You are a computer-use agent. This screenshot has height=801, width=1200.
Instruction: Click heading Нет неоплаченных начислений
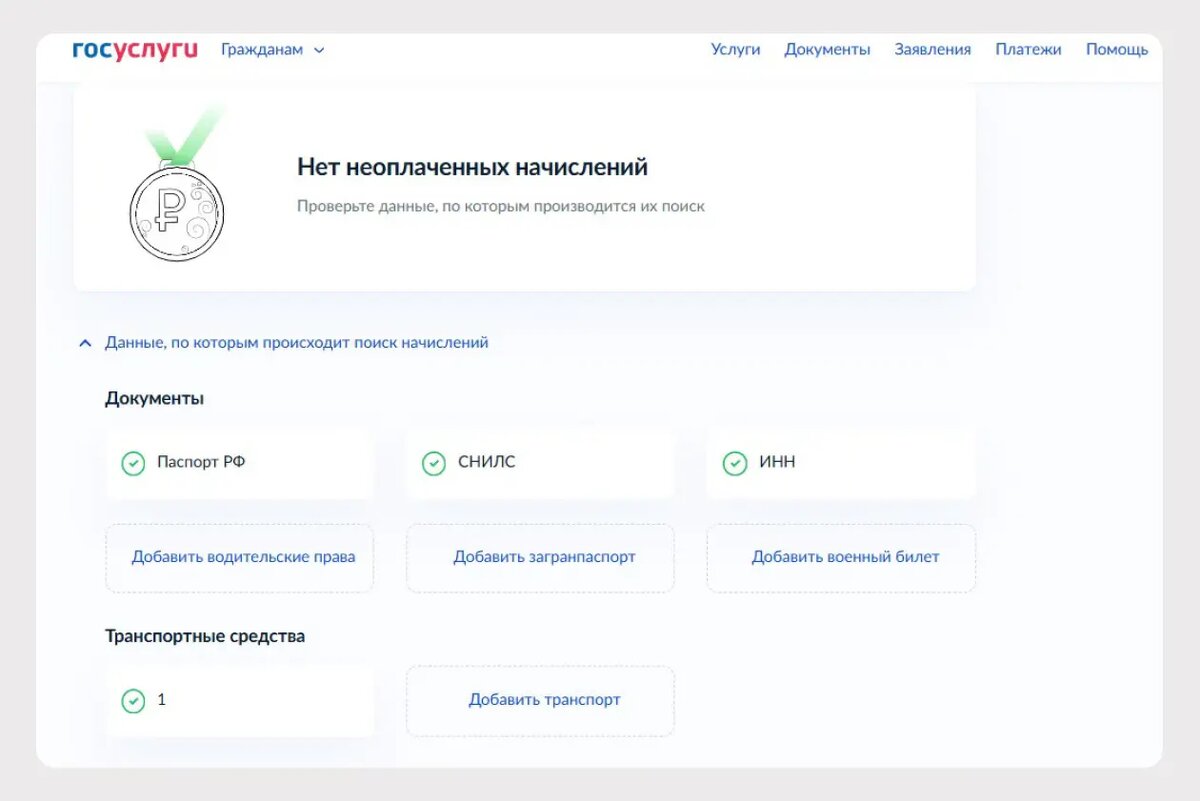coord(472,167)
